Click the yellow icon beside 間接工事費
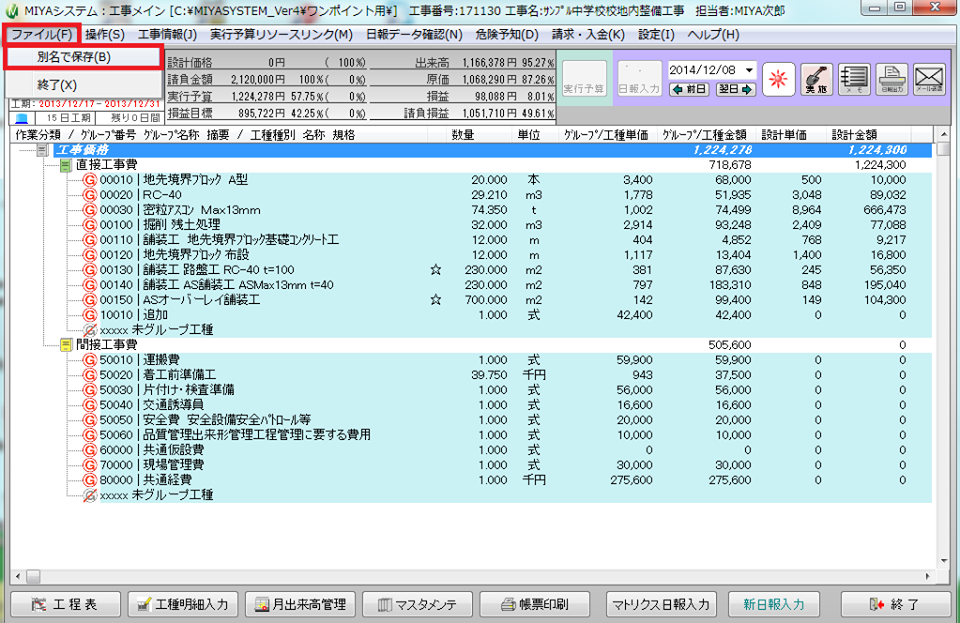The image size is (960, 623). (66, 345)
